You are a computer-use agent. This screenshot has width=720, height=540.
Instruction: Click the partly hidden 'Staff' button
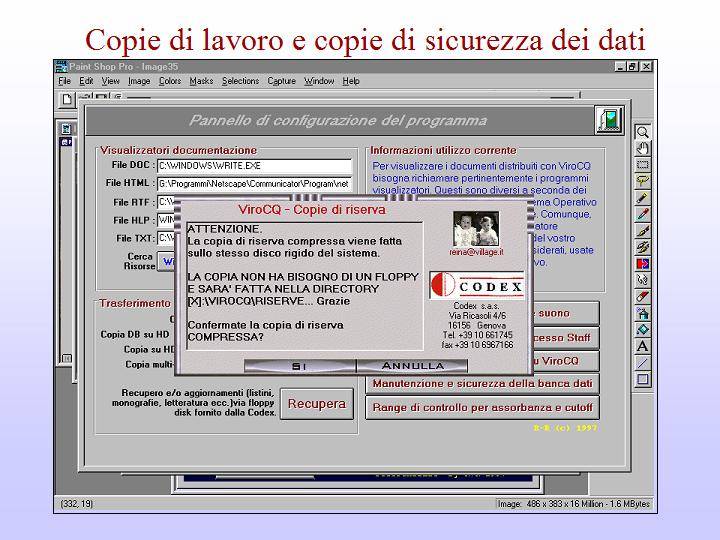[566, 338]
